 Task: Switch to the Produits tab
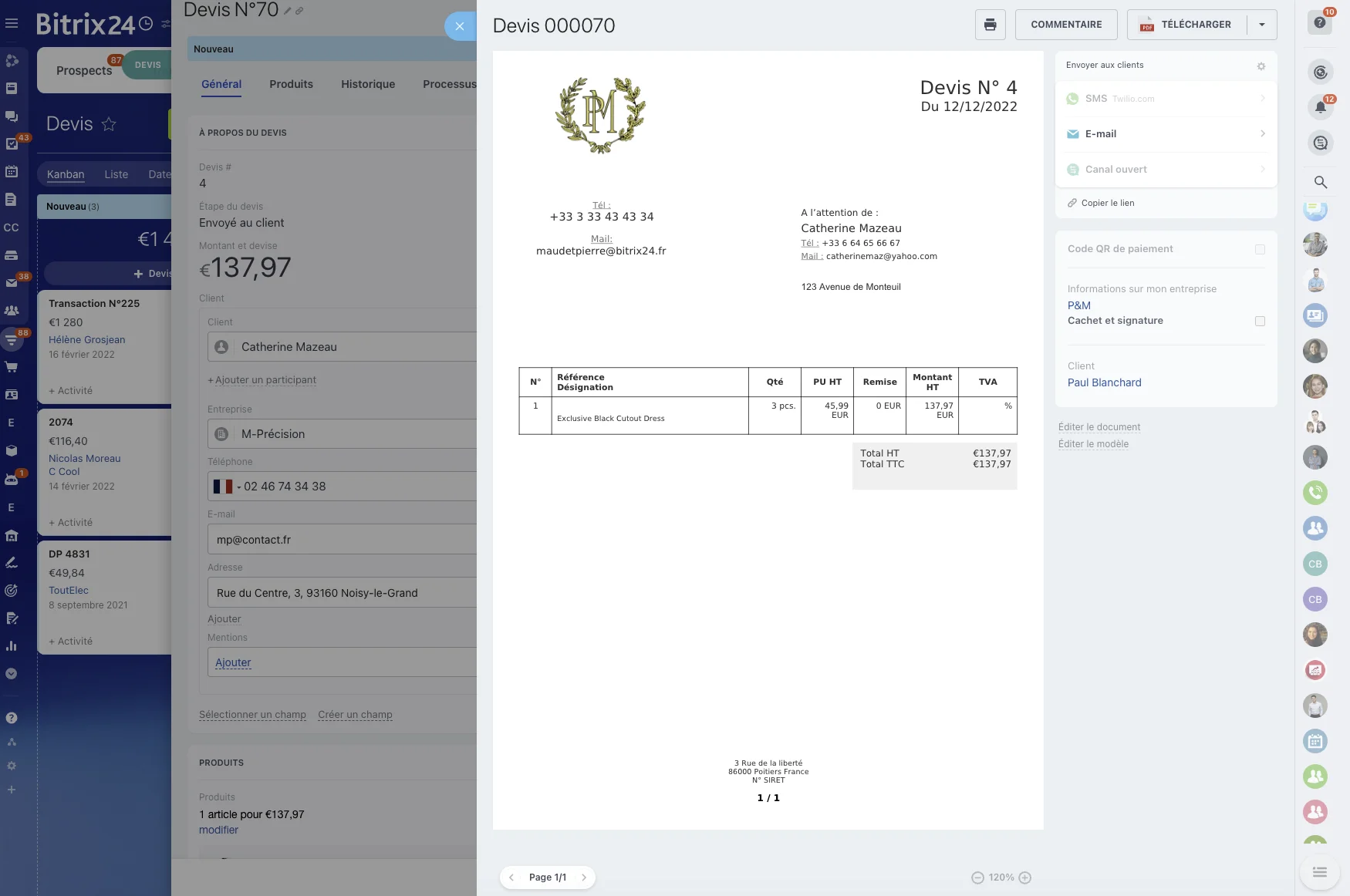[291, 84]
